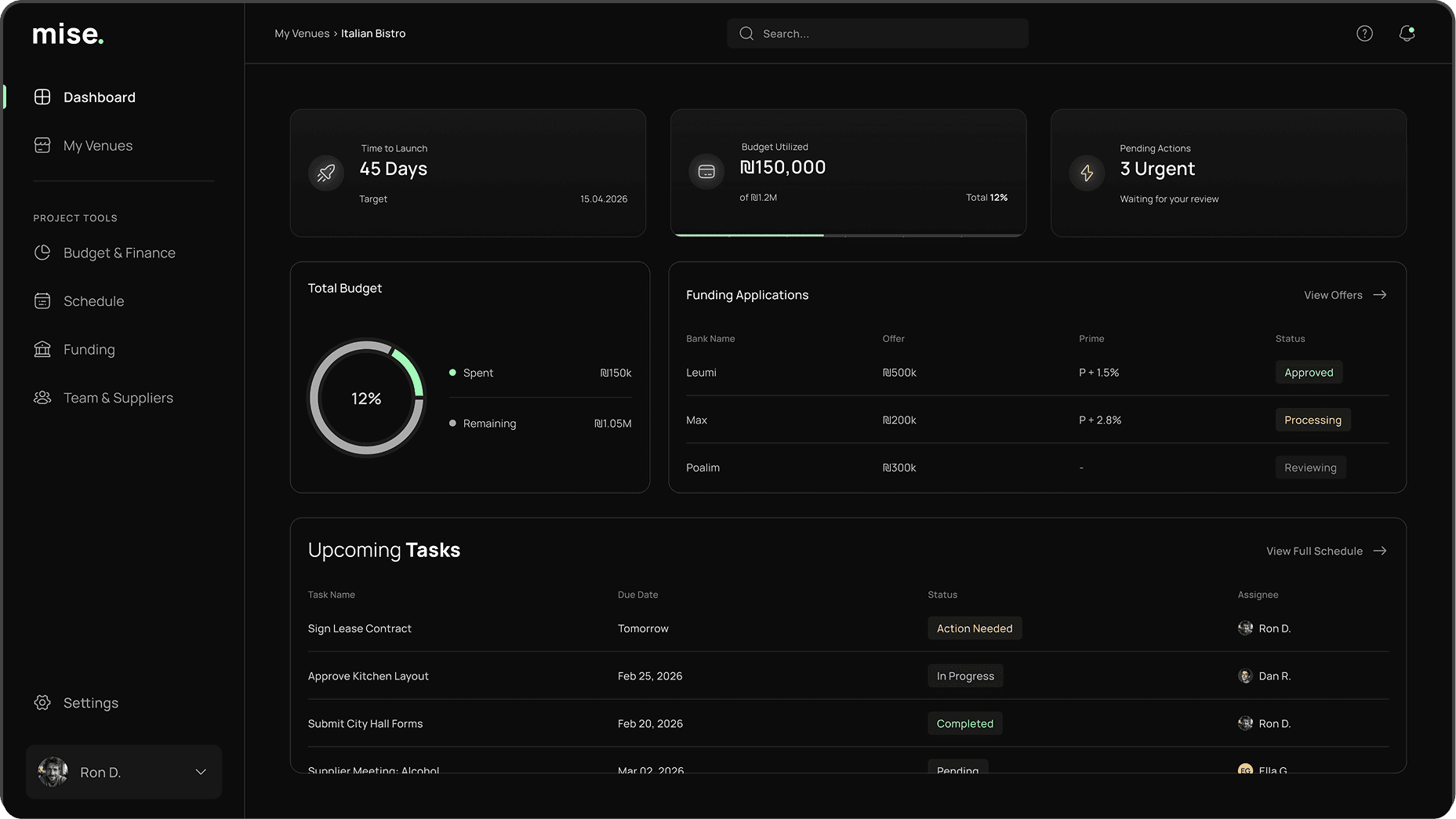Click the ₪500k offer value

899,373
